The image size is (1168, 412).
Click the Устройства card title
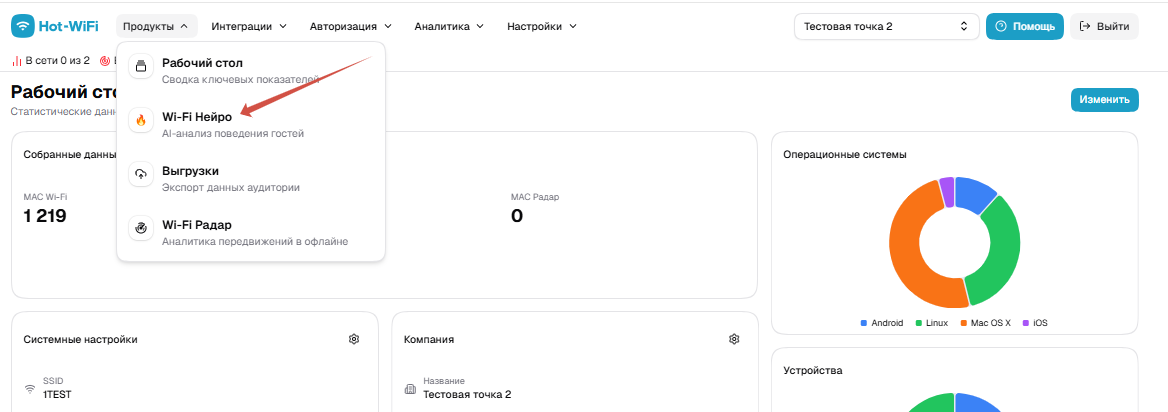[x=813, y=370]
